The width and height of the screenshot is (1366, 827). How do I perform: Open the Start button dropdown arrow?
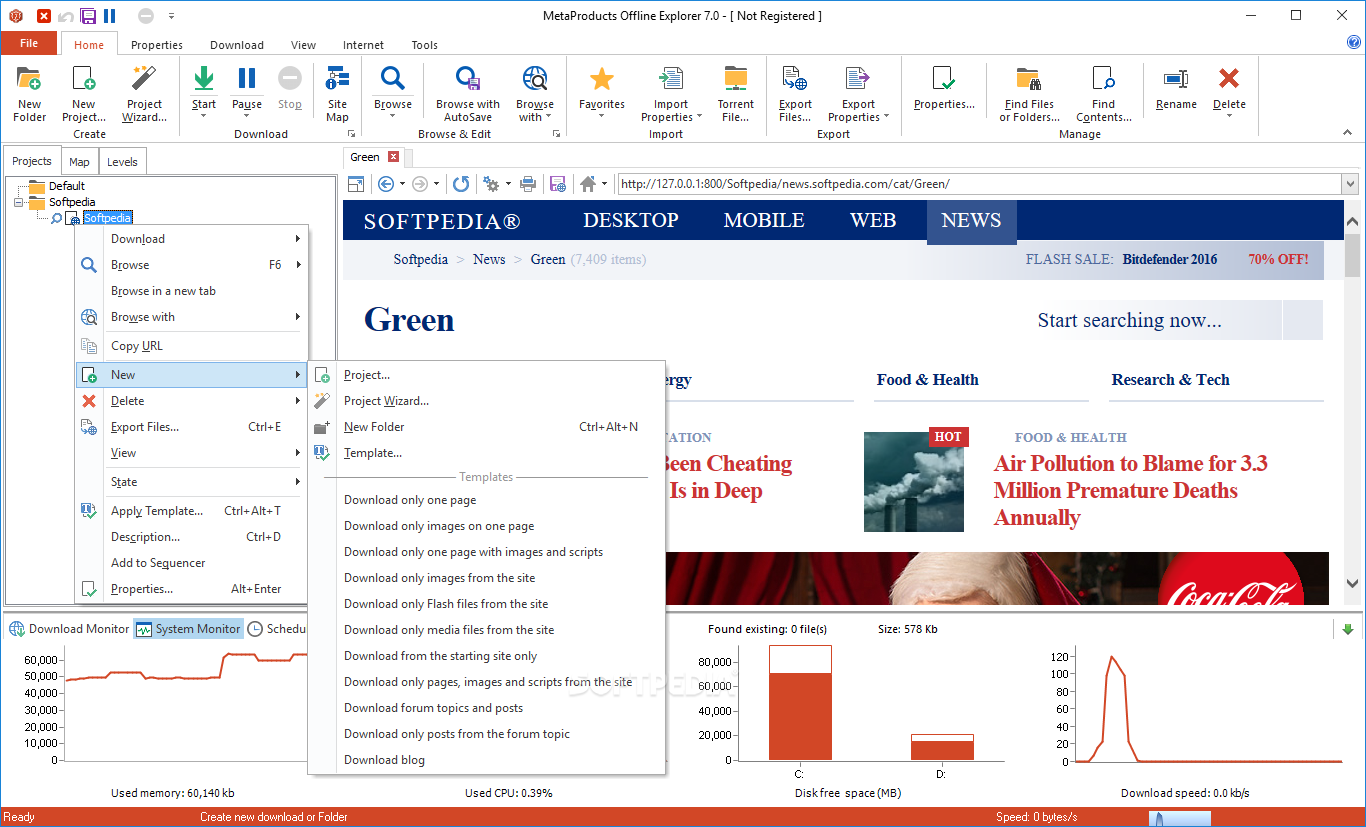204,117
